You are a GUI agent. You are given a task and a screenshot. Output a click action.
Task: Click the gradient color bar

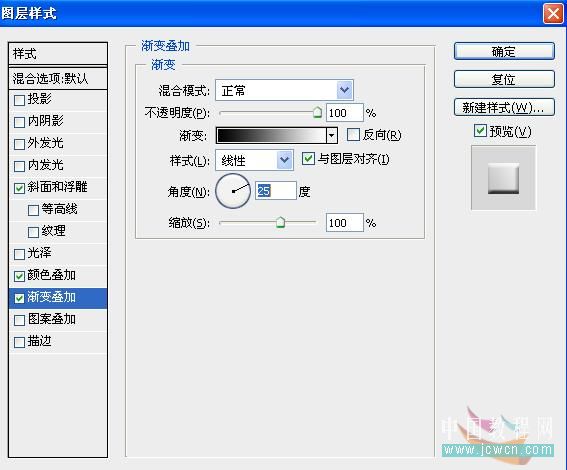pyautogui.click(x=271, y=136)
